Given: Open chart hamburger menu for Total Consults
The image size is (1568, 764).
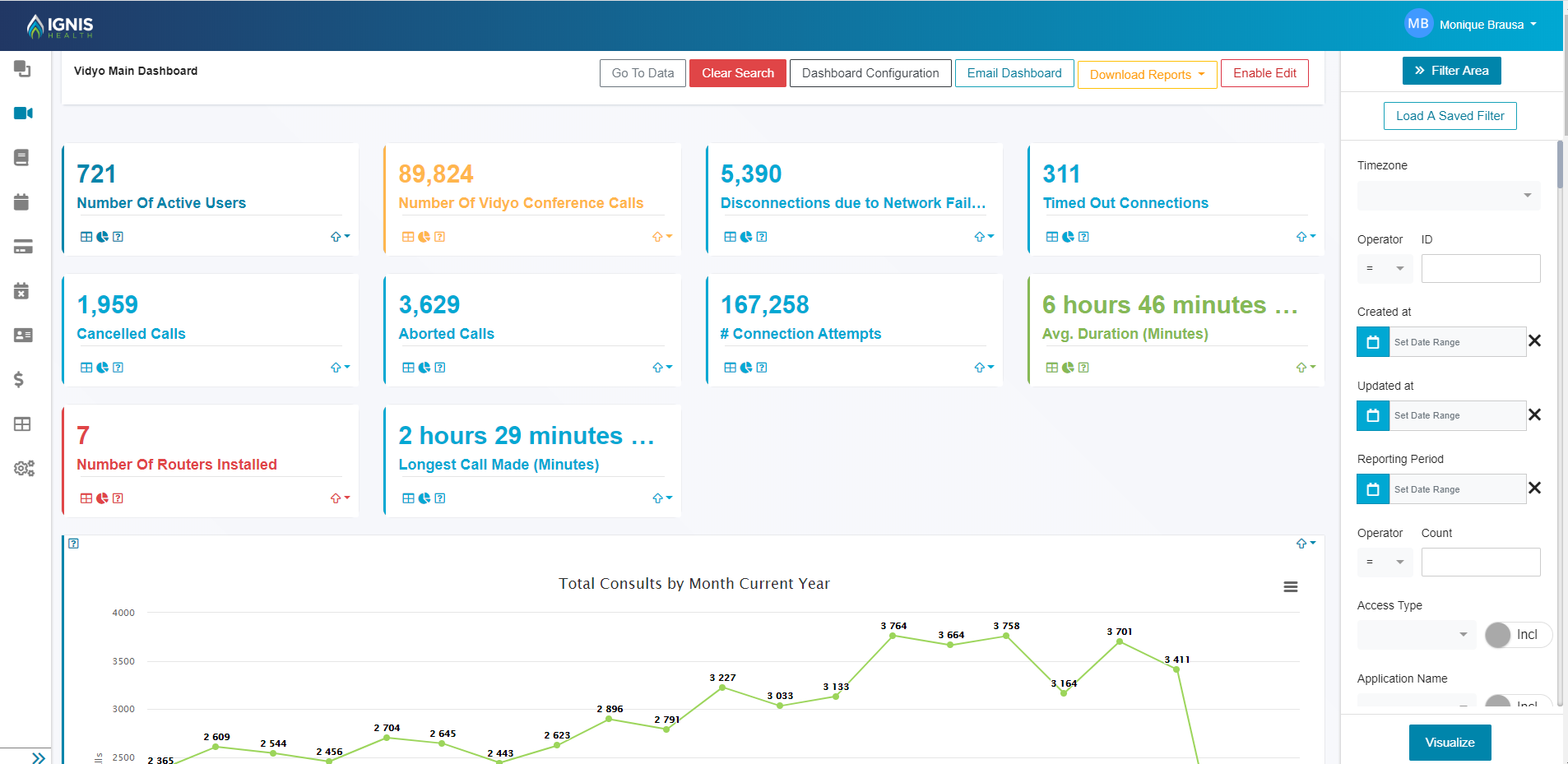Looking at the screenshot, I should (1290, 587).
